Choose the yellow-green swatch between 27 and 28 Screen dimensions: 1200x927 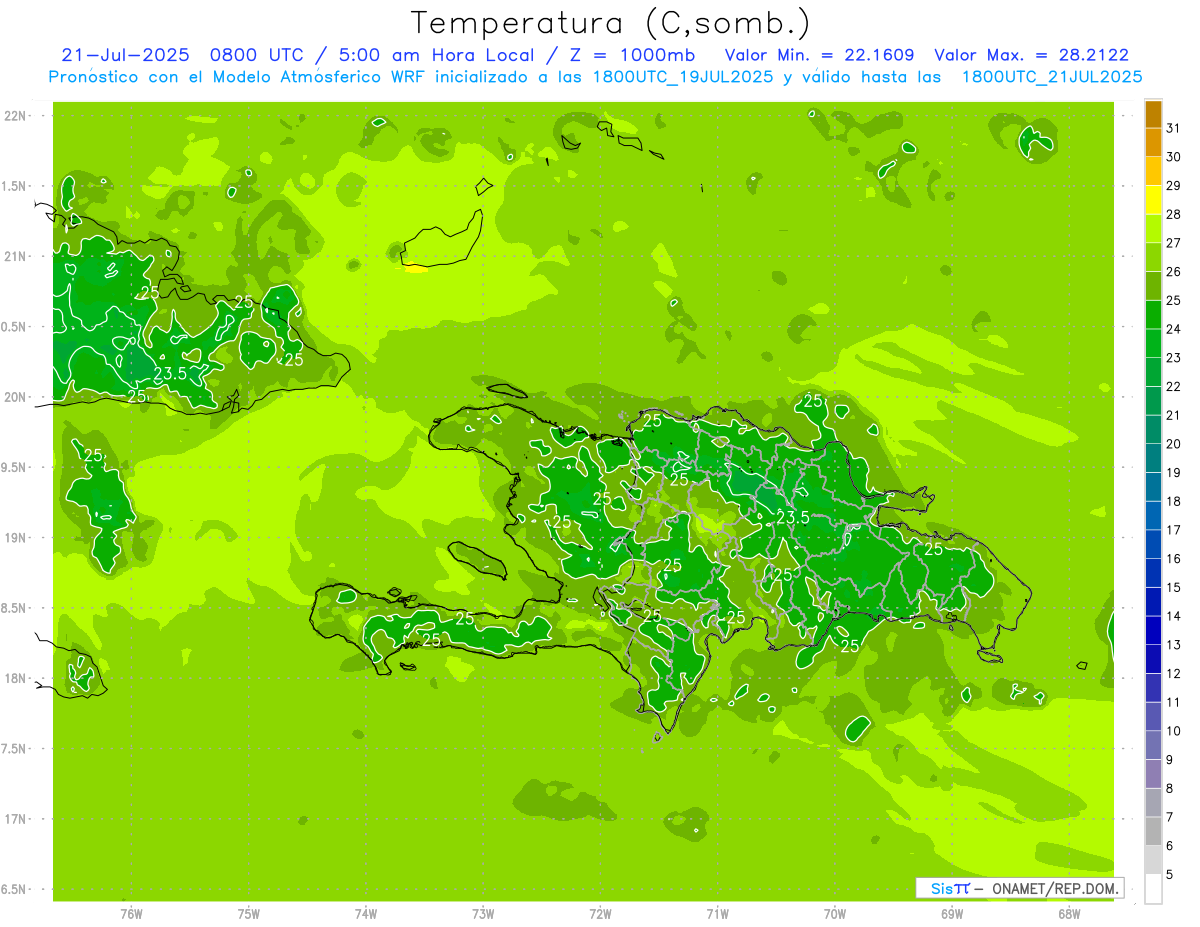tap(1153, 229)
